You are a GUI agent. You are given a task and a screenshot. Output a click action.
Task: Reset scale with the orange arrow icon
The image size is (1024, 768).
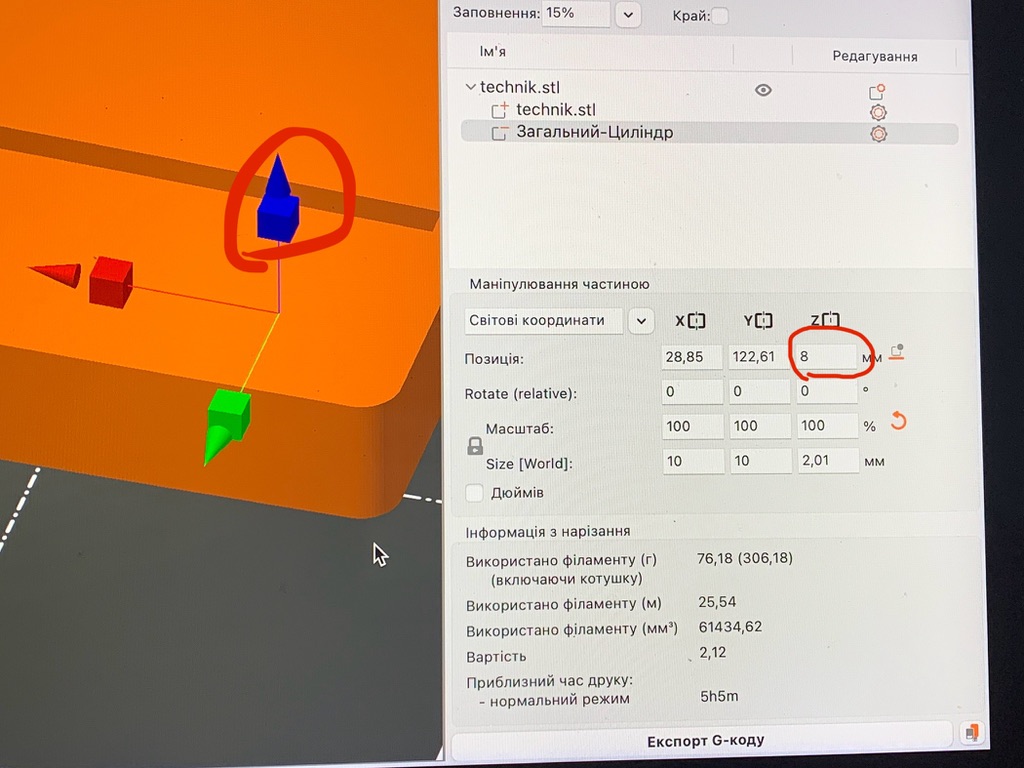(x=899, y=421)
